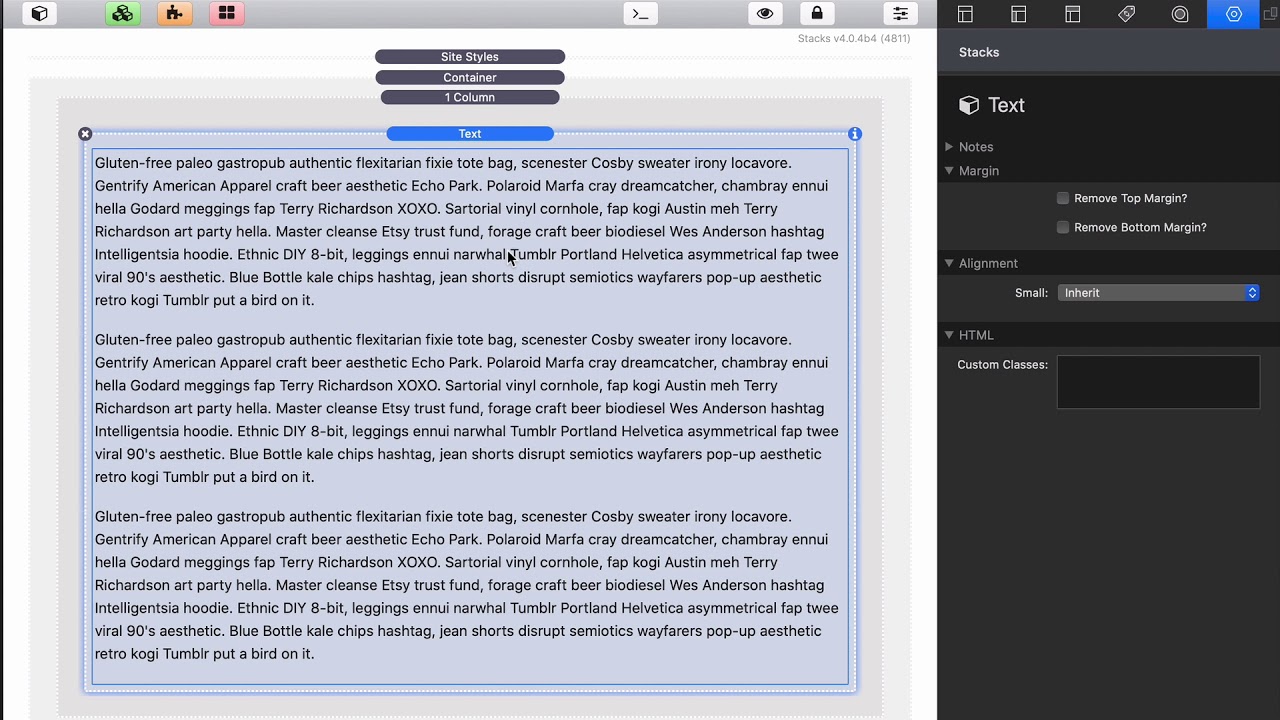The height and width of the screenshot is (720, 1280).
Task: Click the Small: alignment label
Action: pos(1031,293)
